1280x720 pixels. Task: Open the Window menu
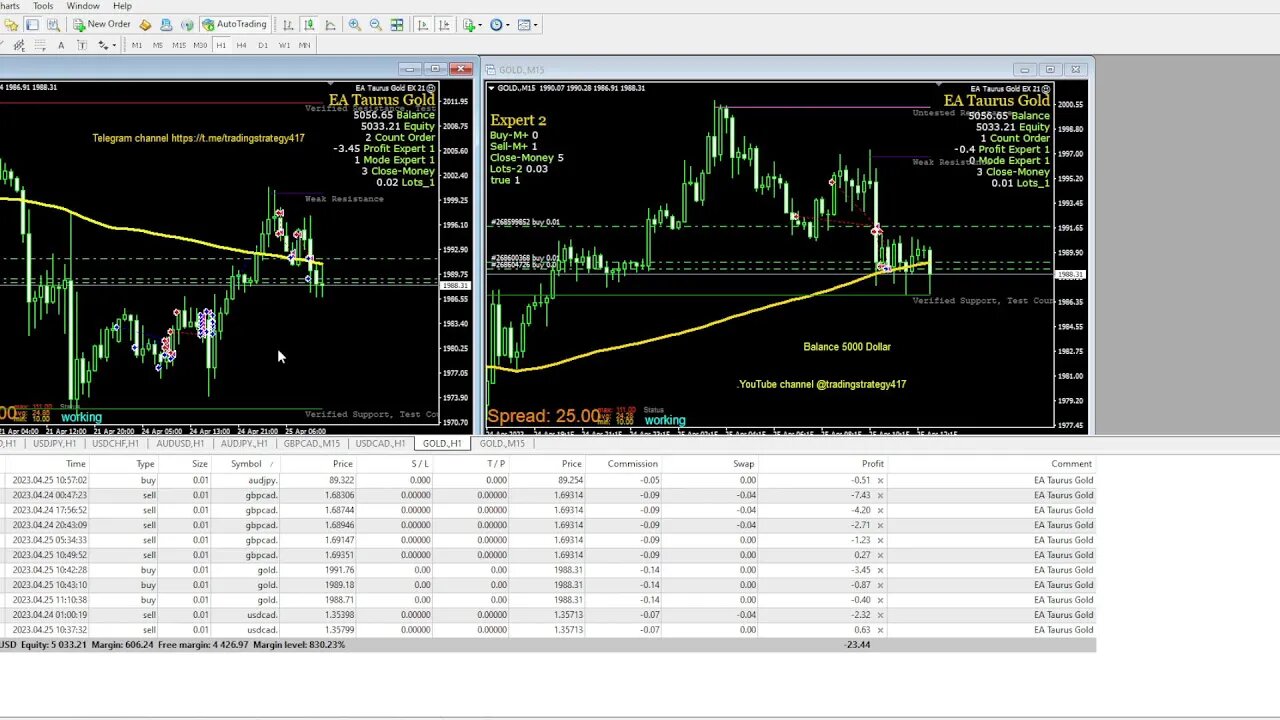click(83, 6)
